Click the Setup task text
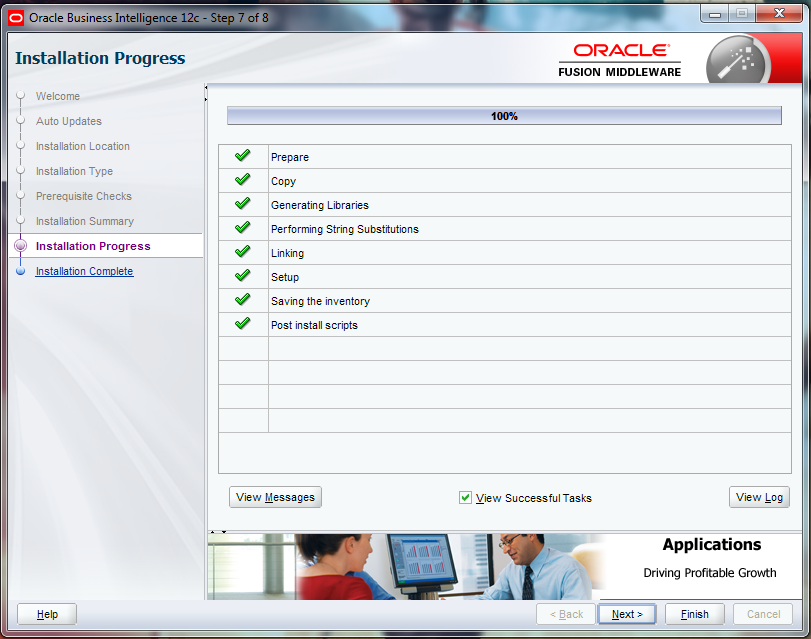 [x=285, y=277]
